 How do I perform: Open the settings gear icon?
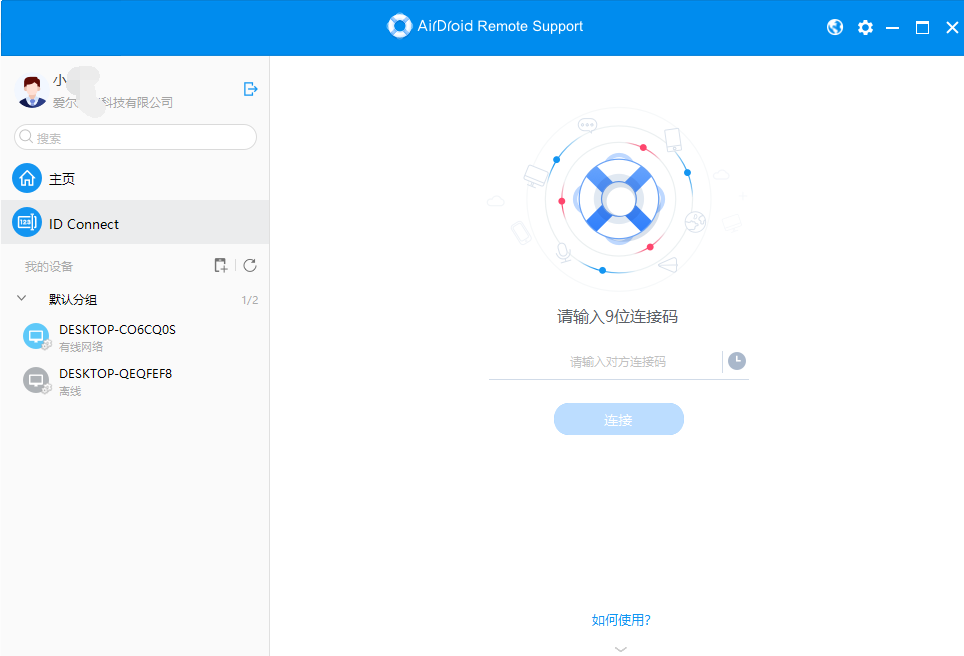865,27
